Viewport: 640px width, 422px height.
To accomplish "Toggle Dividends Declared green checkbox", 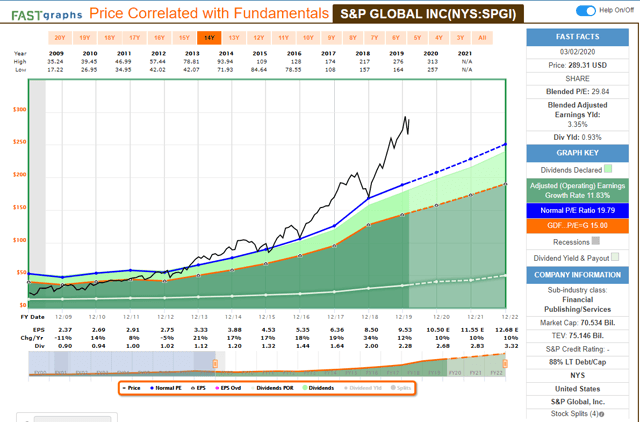I will point(608,169).
